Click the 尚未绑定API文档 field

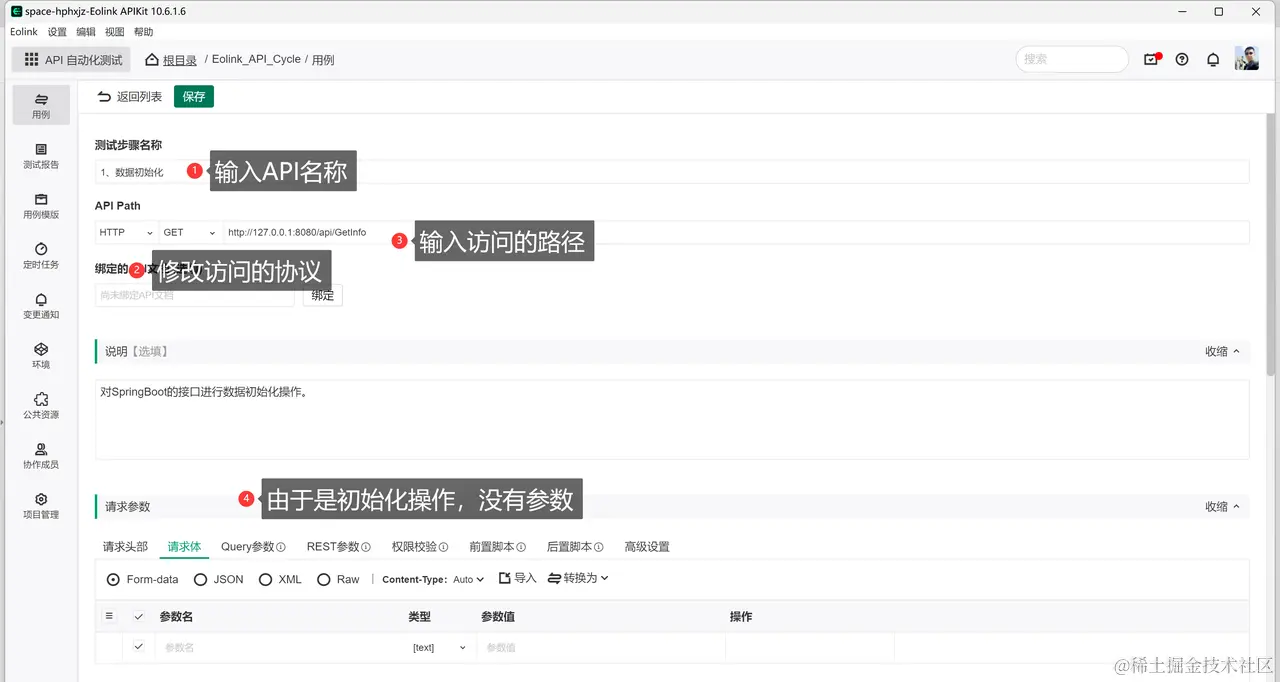(195, 295)
